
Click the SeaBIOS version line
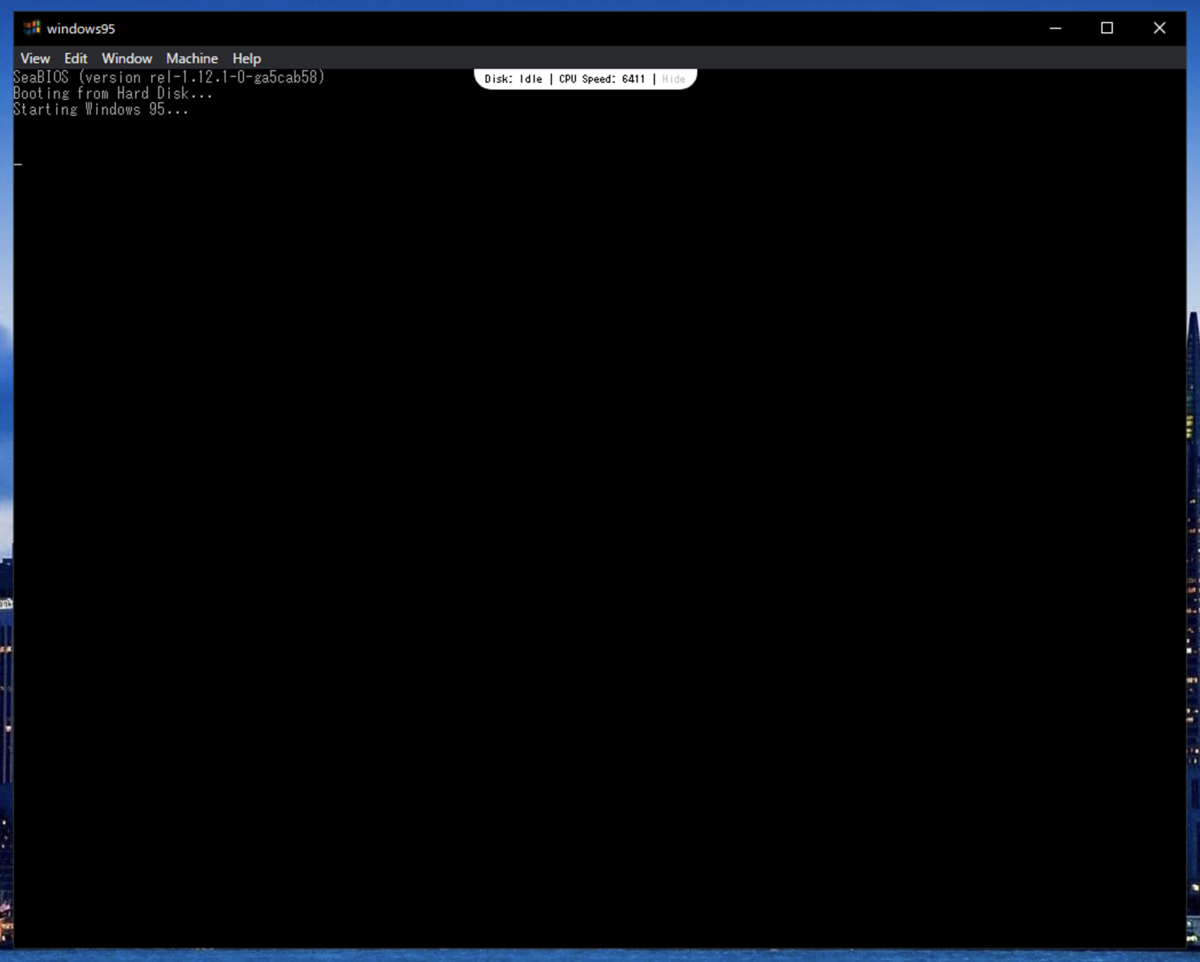(169, 77)
